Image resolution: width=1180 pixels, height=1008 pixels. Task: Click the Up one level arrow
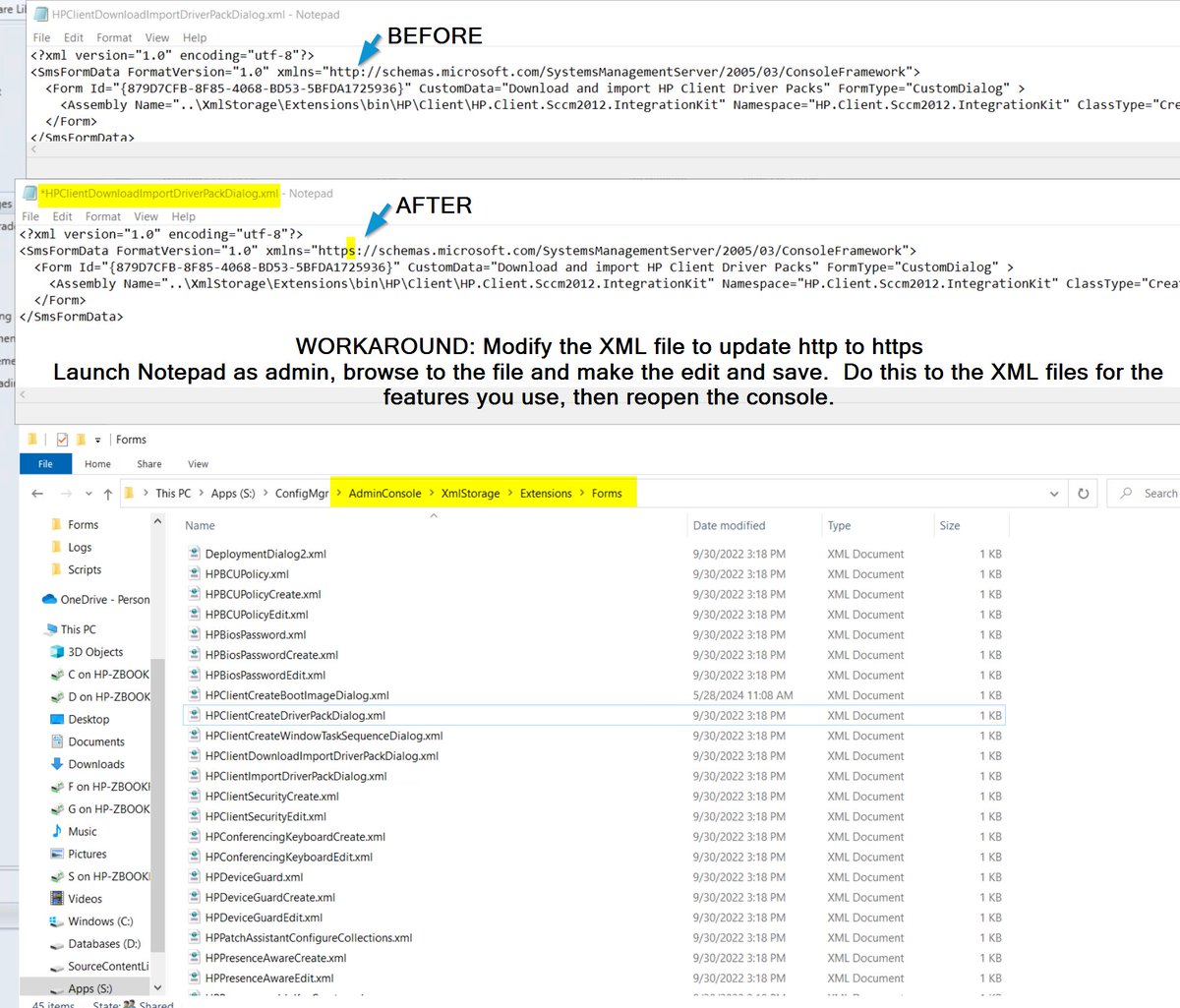tap(108, 494)
